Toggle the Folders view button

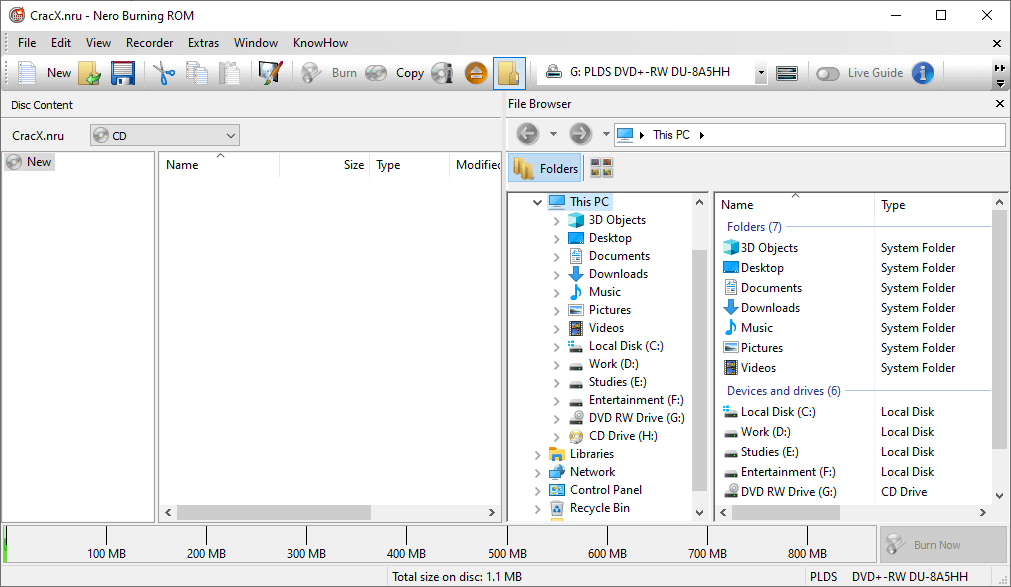tap(546, 168)
